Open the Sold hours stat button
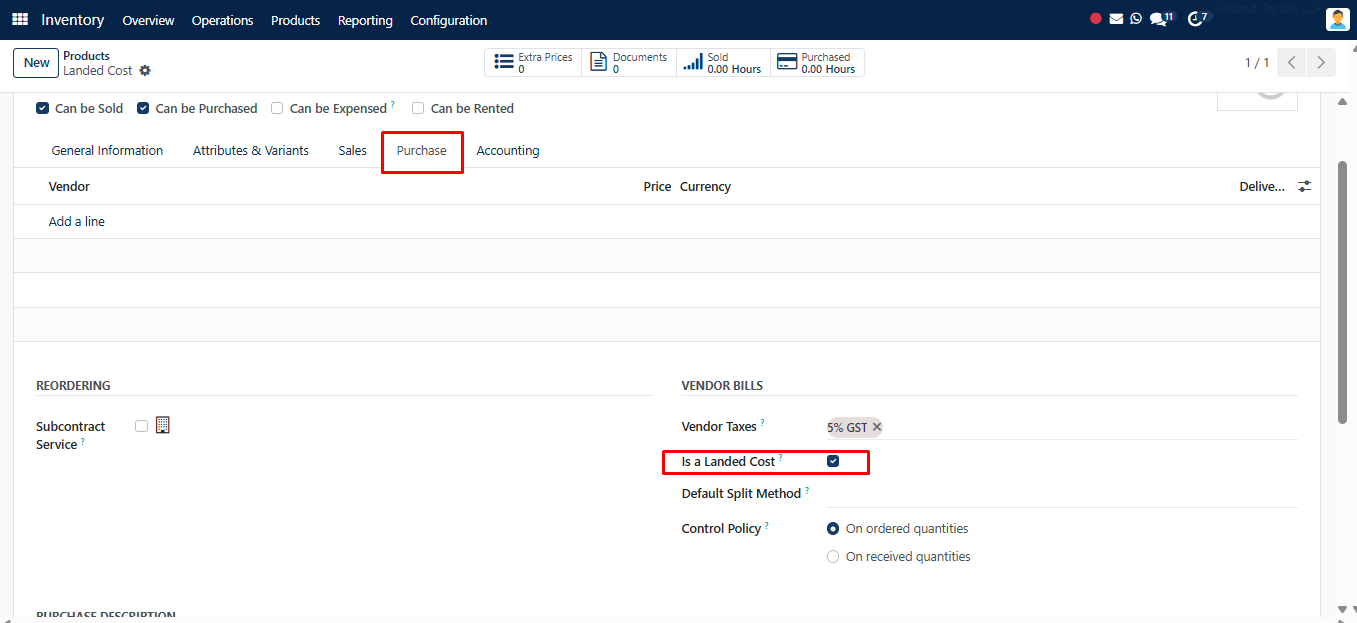1357x623 pixels. tap(723, 63)
